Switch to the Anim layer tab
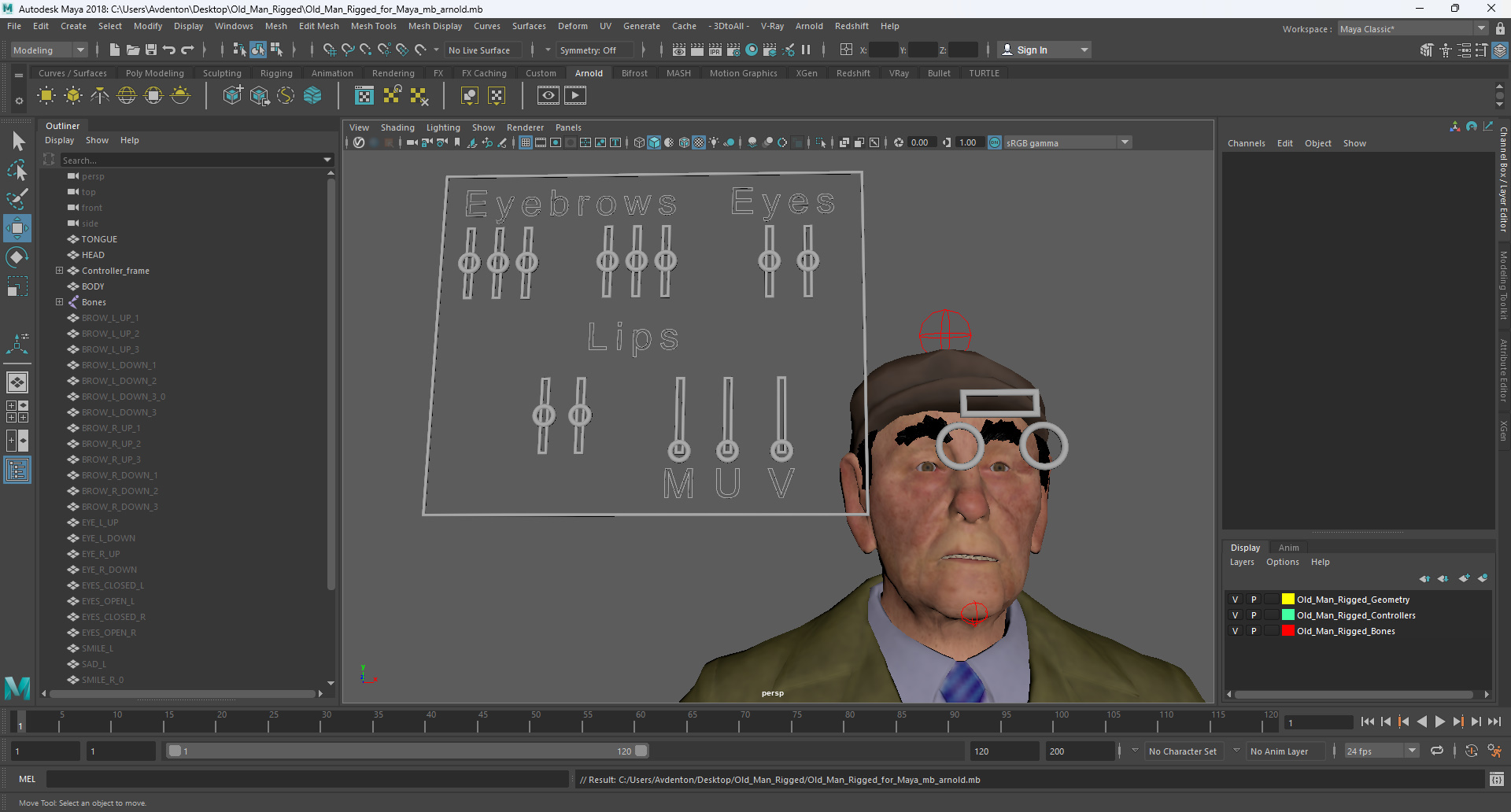Image resolution: width=1511 pixels, height=812 pixels. tap(1288, 548)
